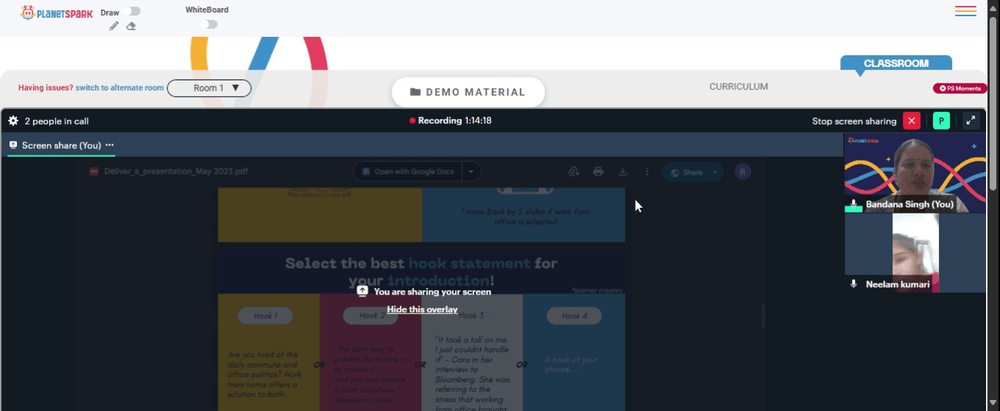This screenshot has width=1000, height=411.
Task: Open the PDF viewer more actions menu
Action: coord(647,172)
